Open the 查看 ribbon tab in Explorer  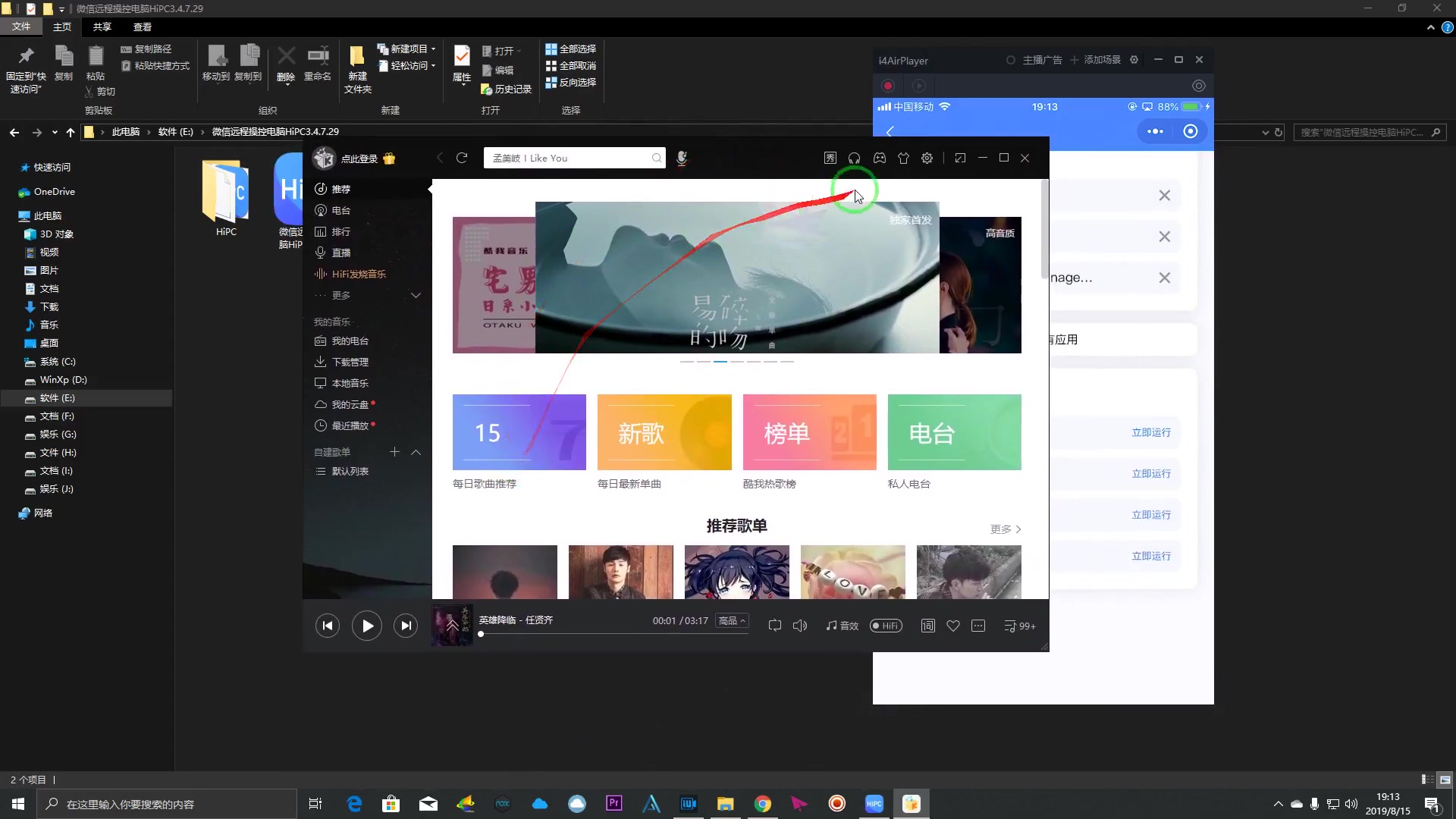142,27
